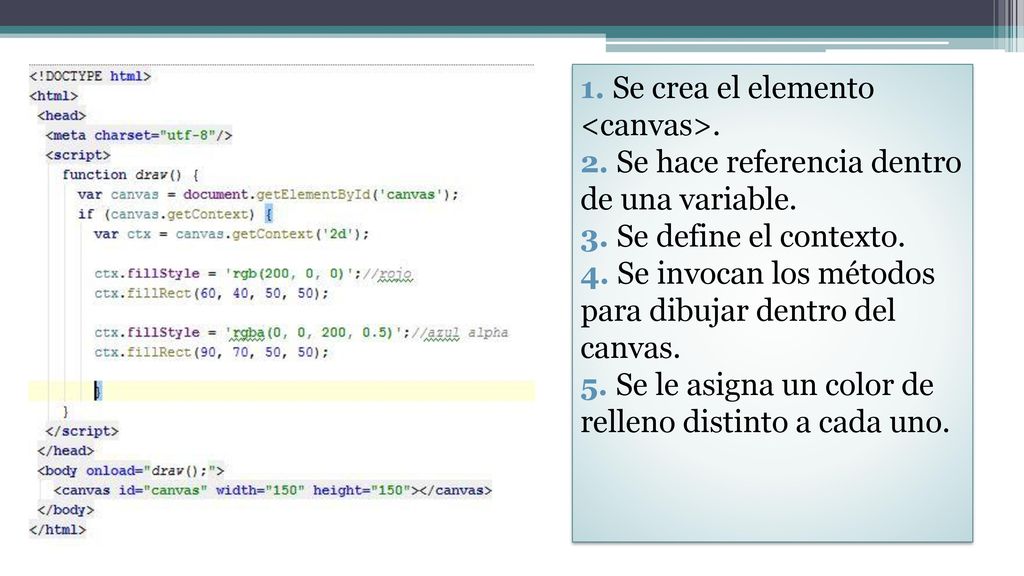Click the closing '</script>' tag

(82, 431)
